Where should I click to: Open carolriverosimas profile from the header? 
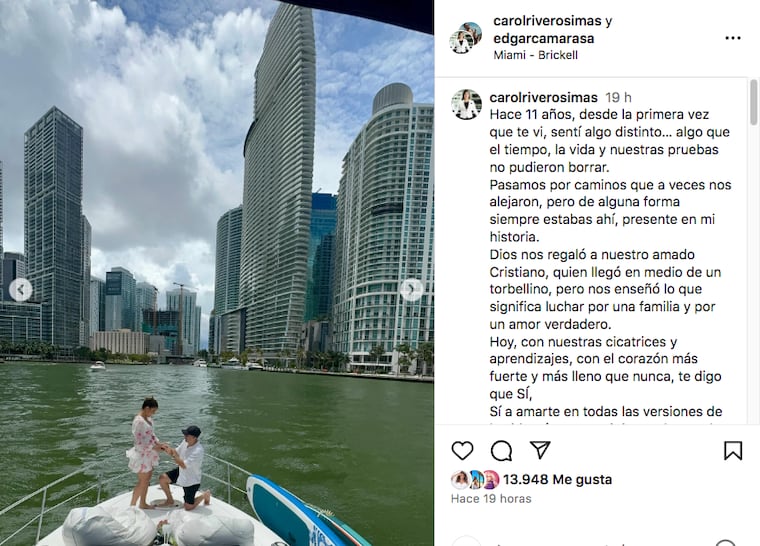tap(547, 21)
